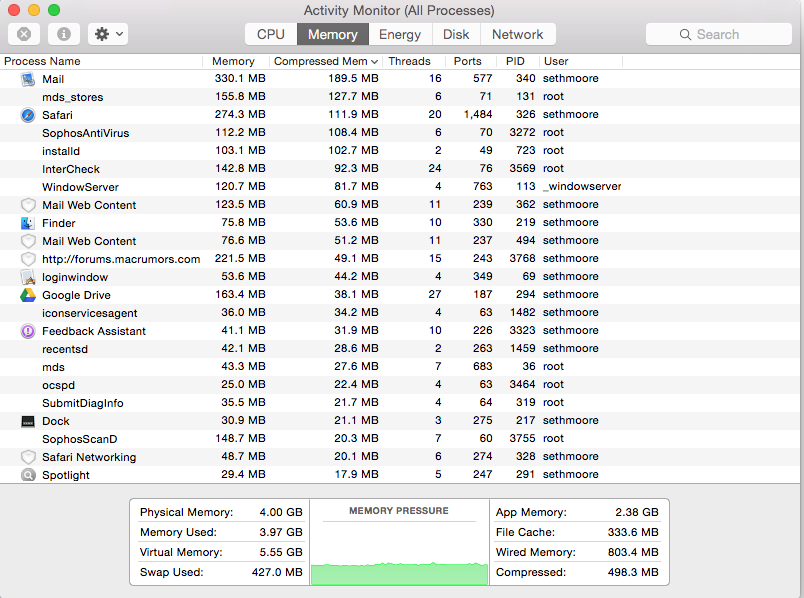
Task: Click the Mail app icon
Action: pyautogui.click(x=28, y=79)
